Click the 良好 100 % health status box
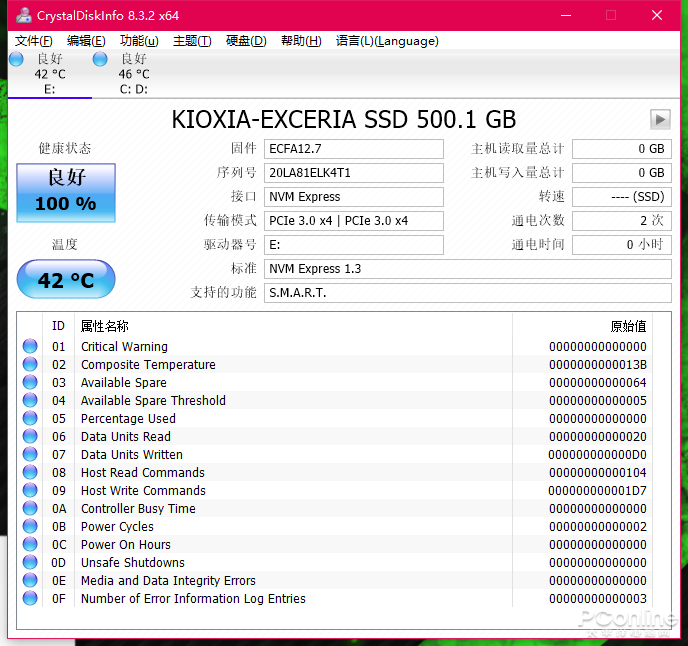This screenshot has width=688, height=646. coord(66,192)
